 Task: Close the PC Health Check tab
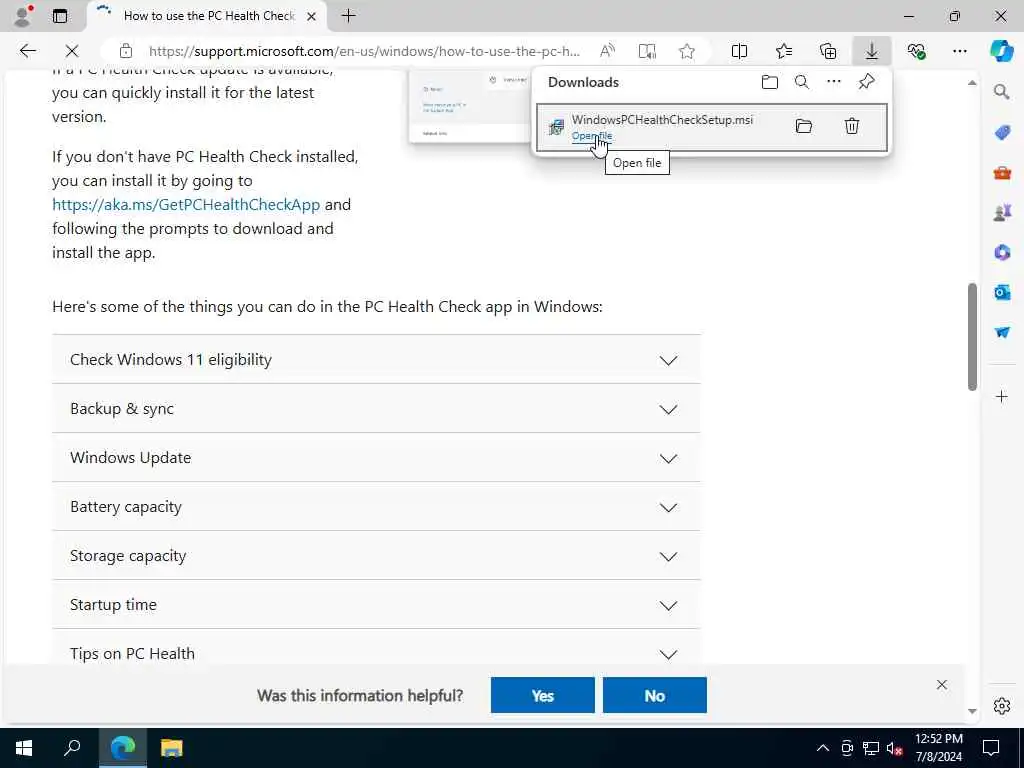pyautogui.click(x=312, y=16)
